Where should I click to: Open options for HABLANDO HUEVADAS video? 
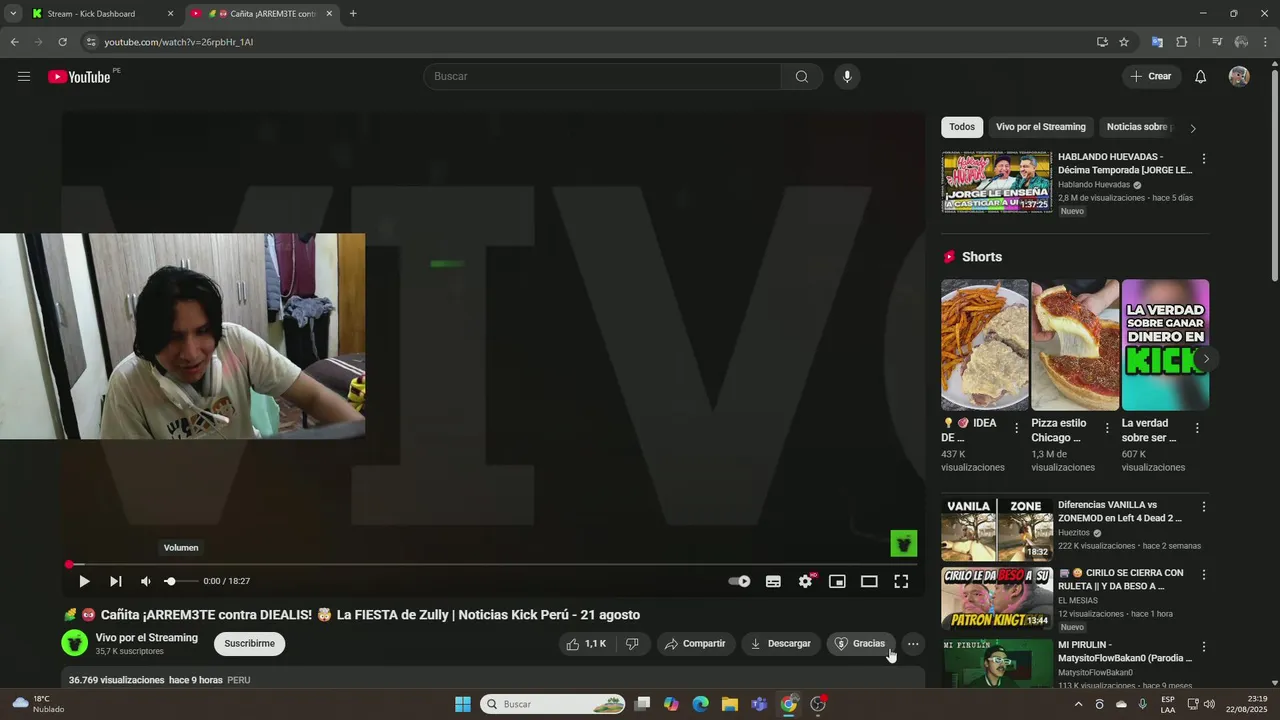1204,159
